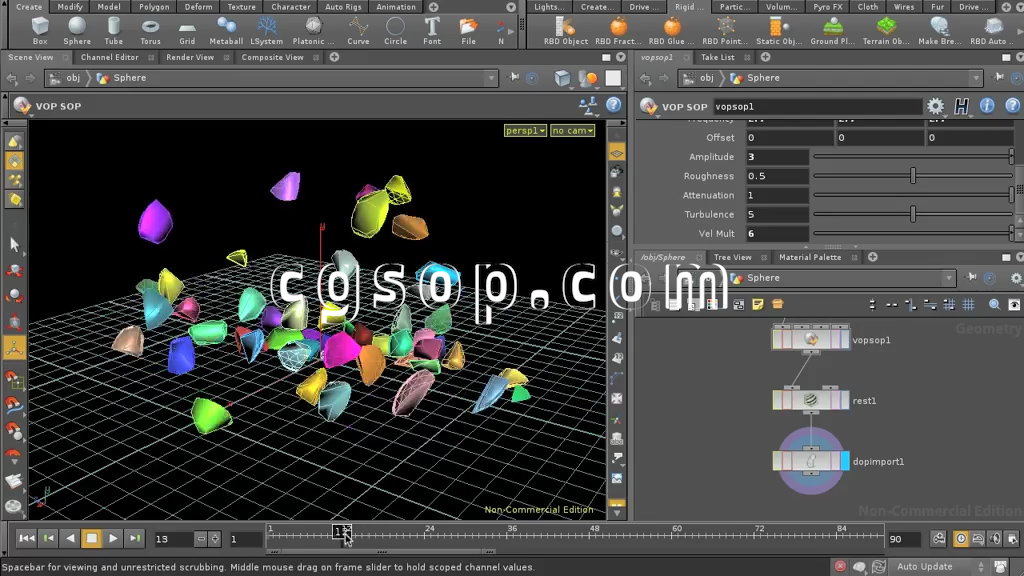The width and height of the screenshot is (1024, 576).
Task: Open the parameter gear menu for vopsop1
Action: [x=935, y=106]
